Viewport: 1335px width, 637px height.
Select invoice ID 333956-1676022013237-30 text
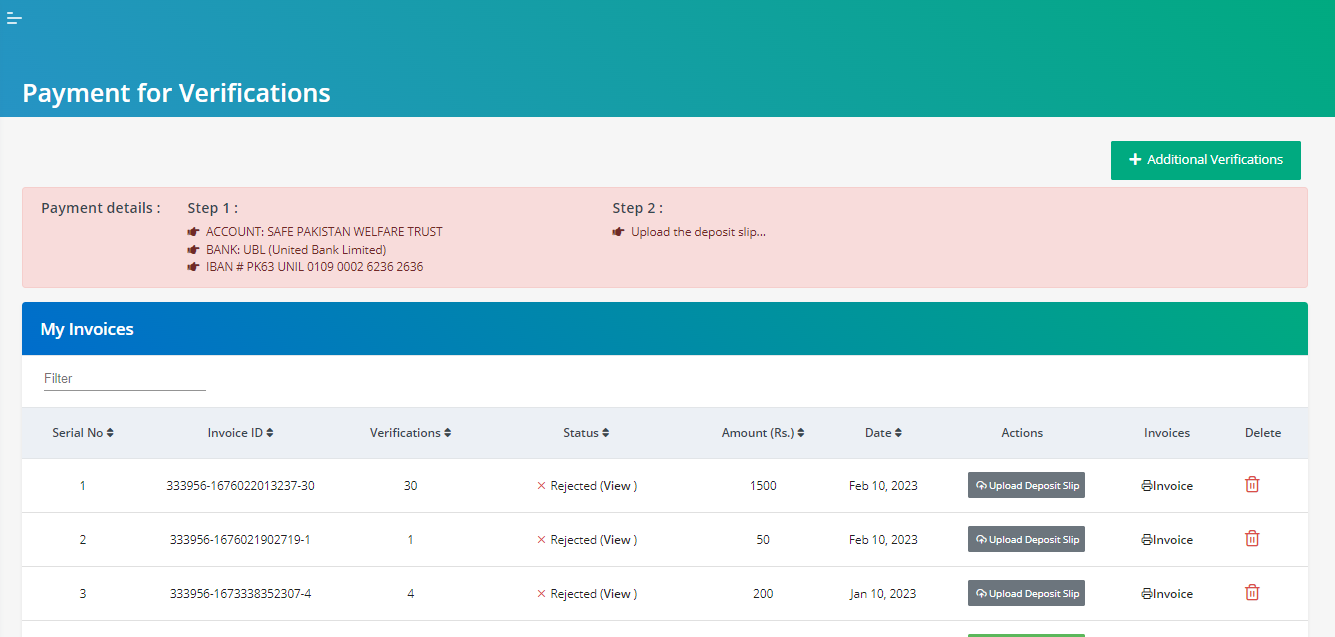[x=241, y=486]
